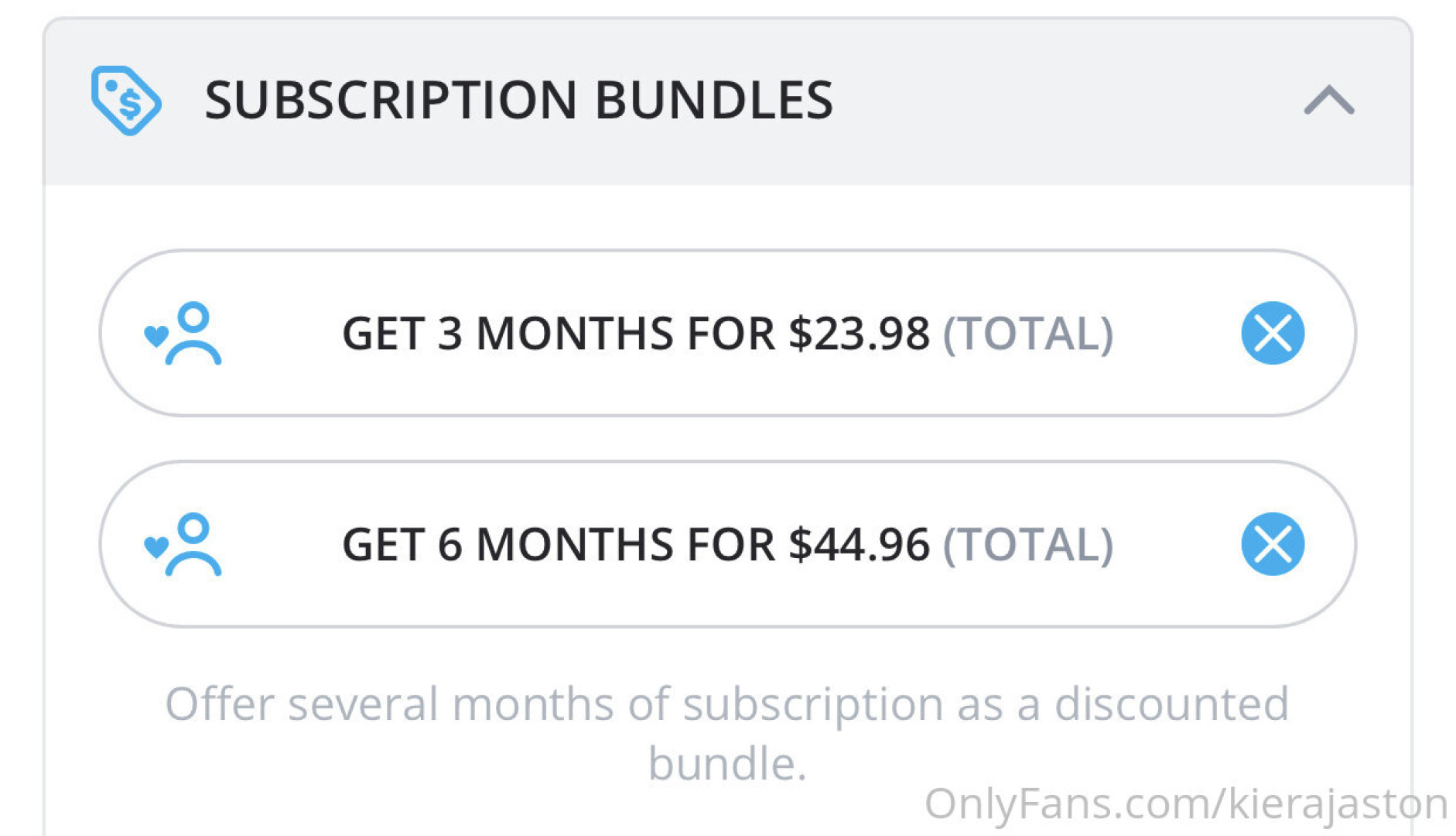Screen dimensions: 1456x836
Task: Delete the 6 months bundle offer
Action: coord(1273,545)
